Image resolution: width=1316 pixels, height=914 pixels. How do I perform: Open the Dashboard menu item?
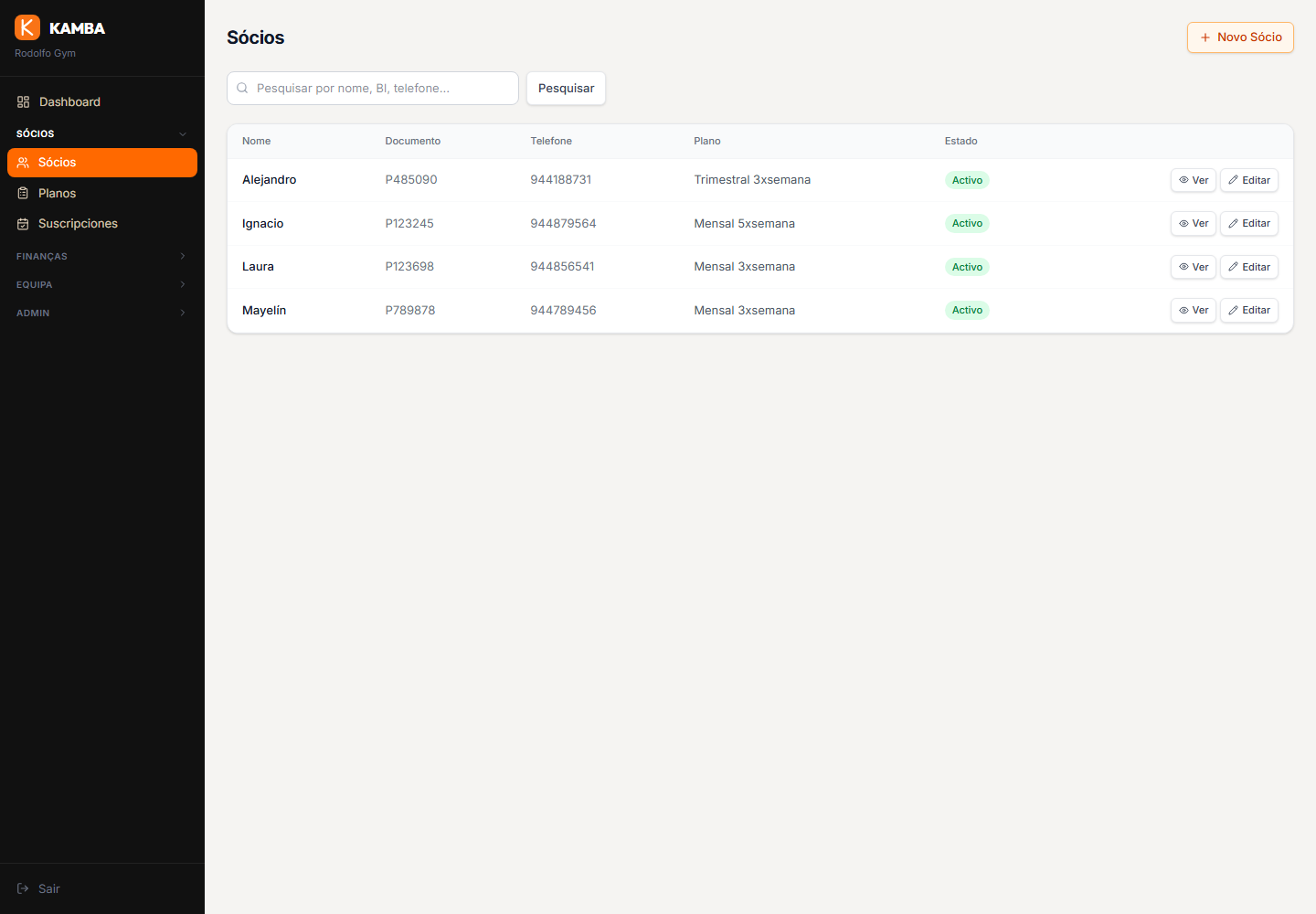tap(102, 102)
